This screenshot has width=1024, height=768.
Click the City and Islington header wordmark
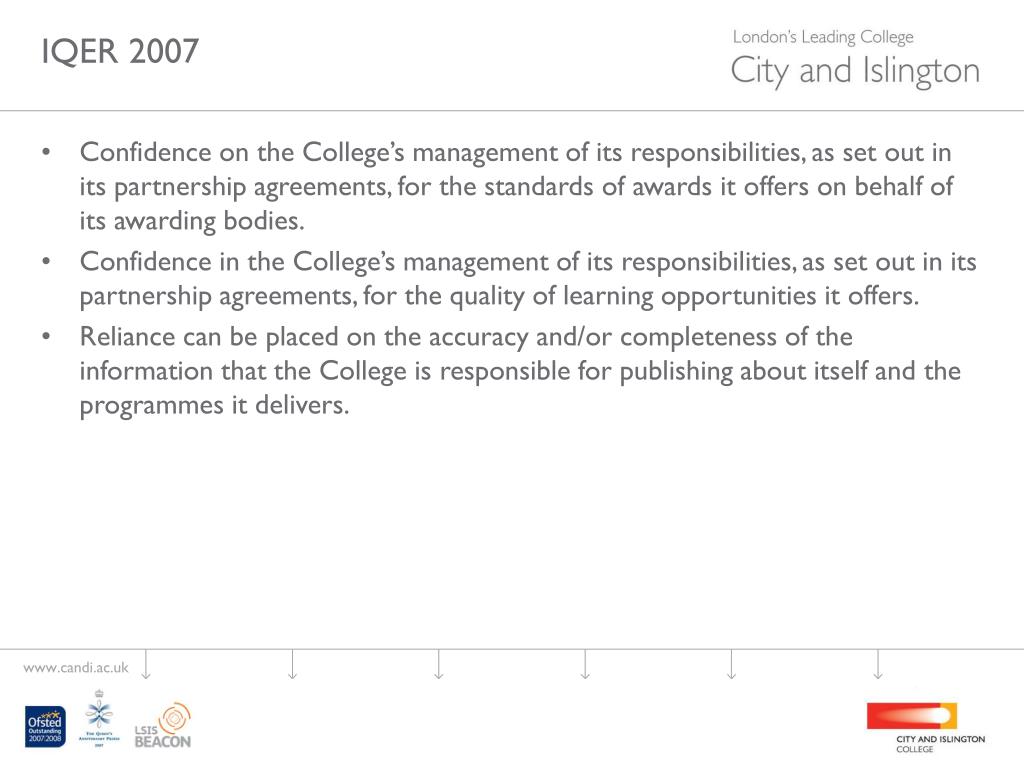pyautogui.click(x=855, y=71)
